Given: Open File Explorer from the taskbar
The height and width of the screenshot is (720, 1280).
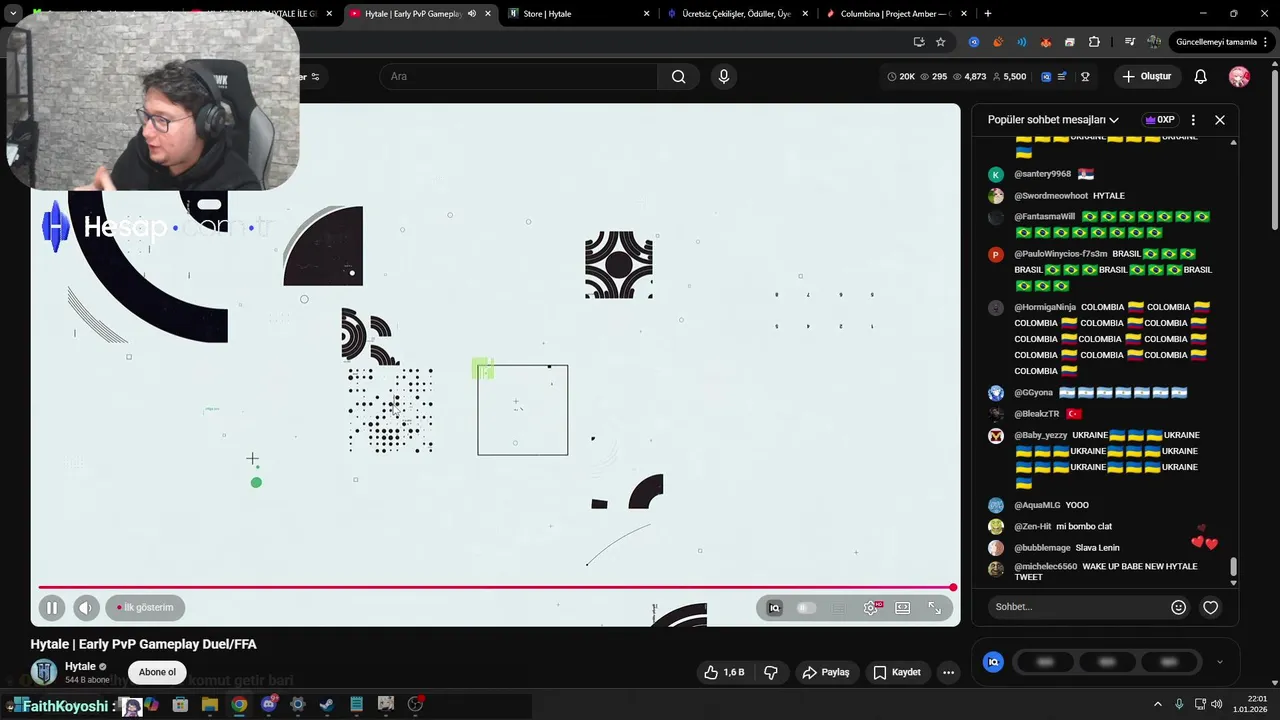Looking at the screenshot, I should pyautogui.click(x=210, y=705).
